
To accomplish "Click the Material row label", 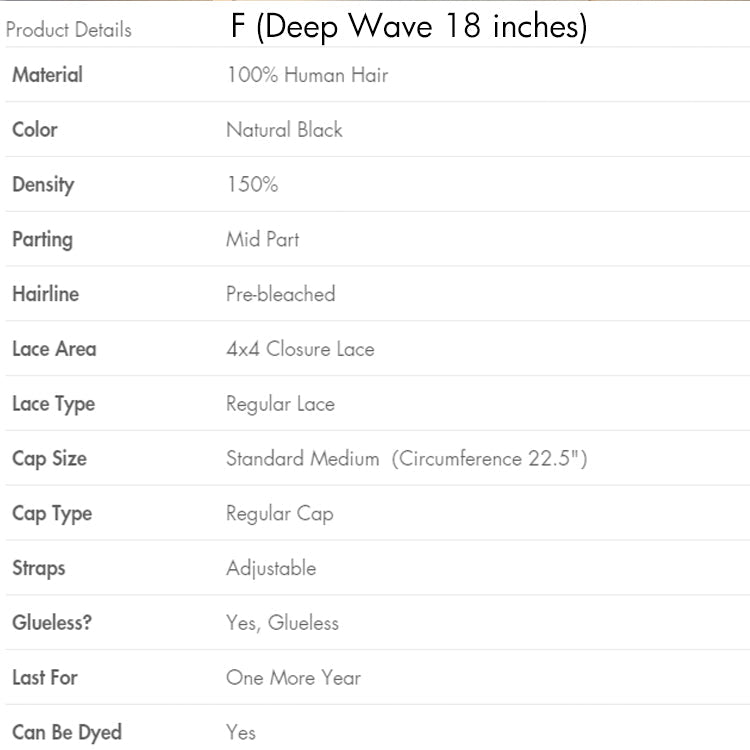I will (47, 75).
